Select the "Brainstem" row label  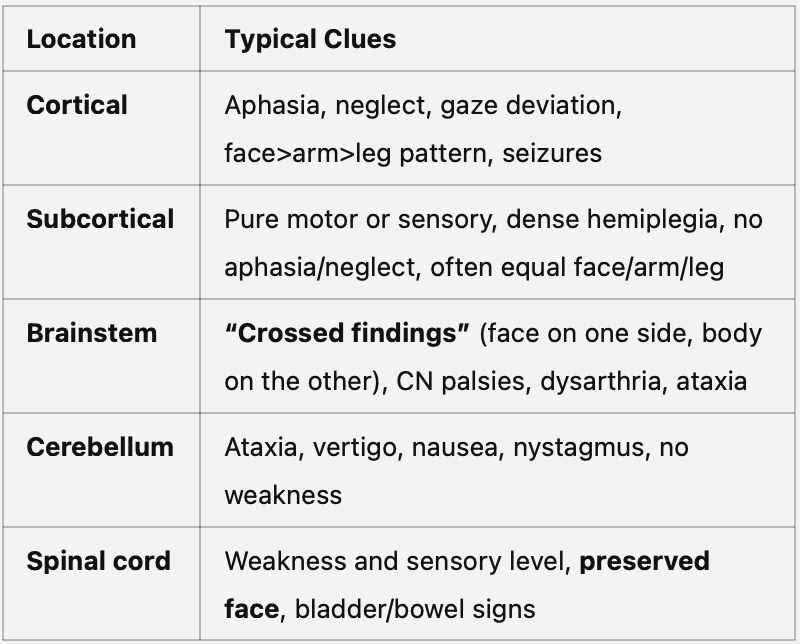(91, 333)
